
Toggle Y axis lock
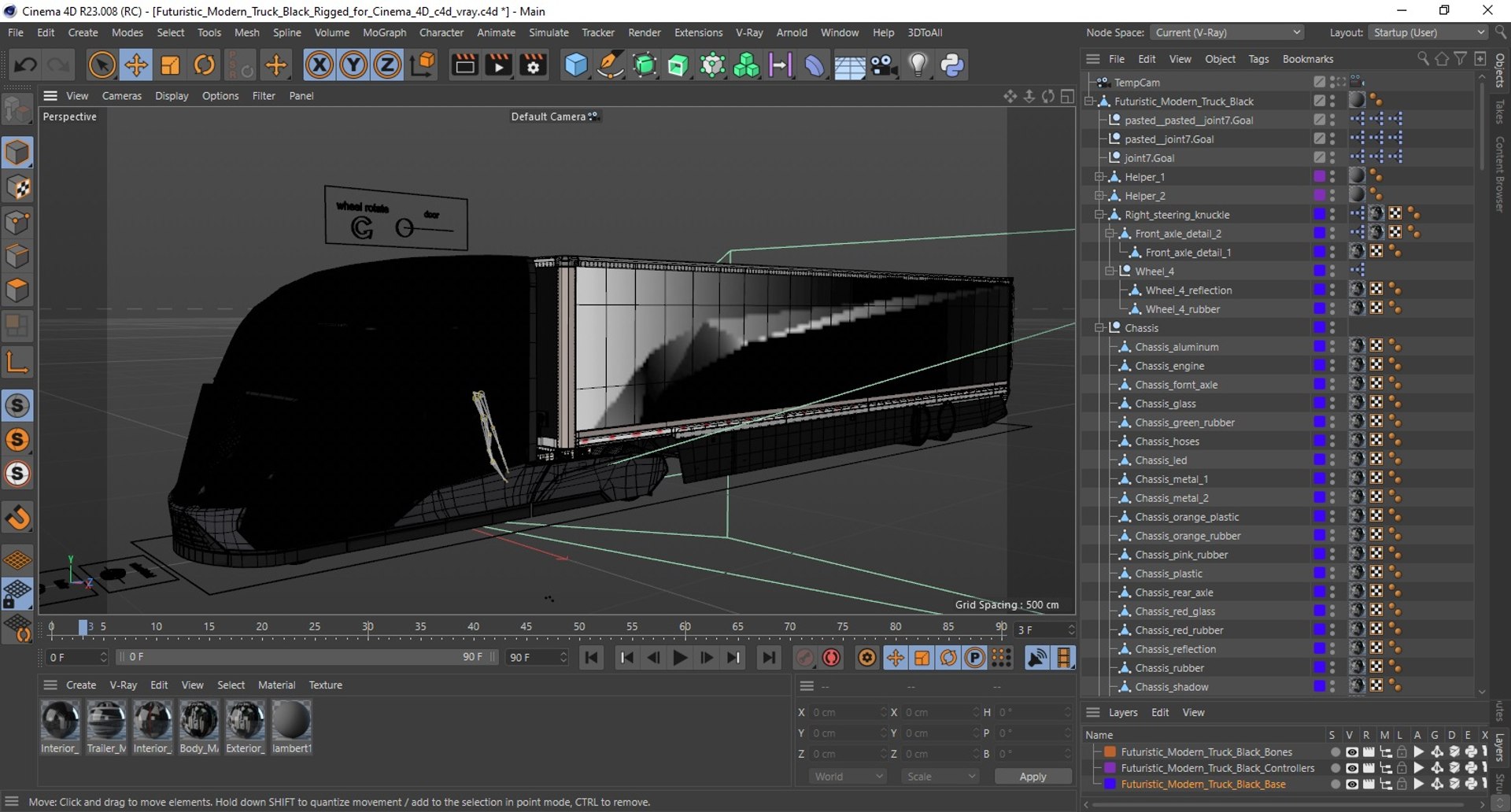[x=353, y=65]
